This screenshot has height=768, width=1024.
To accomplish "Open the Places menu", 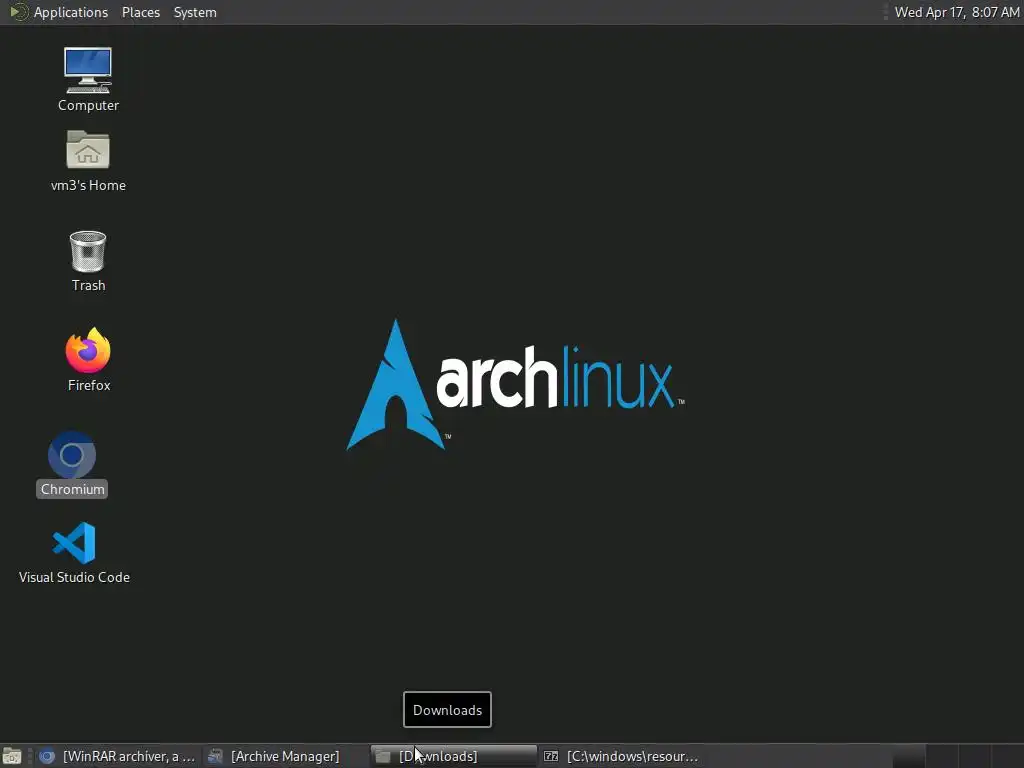I will click(140, 12).
